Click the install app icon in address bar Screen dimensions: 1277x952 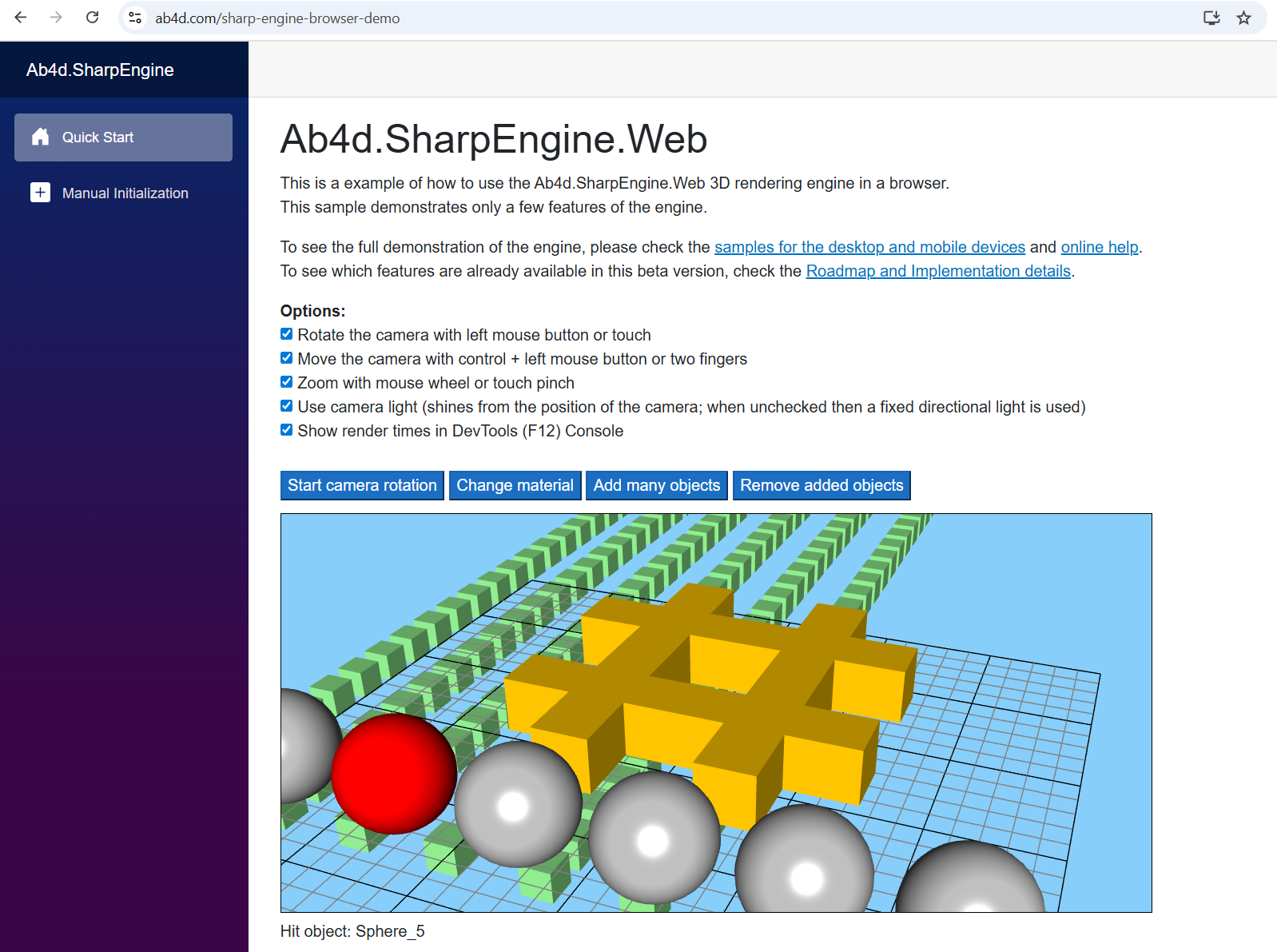[x=1211, y=18]
